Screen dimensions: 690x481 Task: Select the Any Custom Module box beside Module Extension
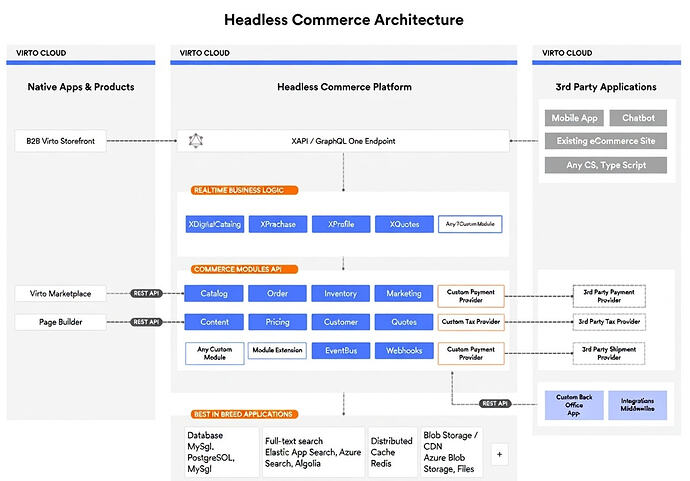click(215, 353)
